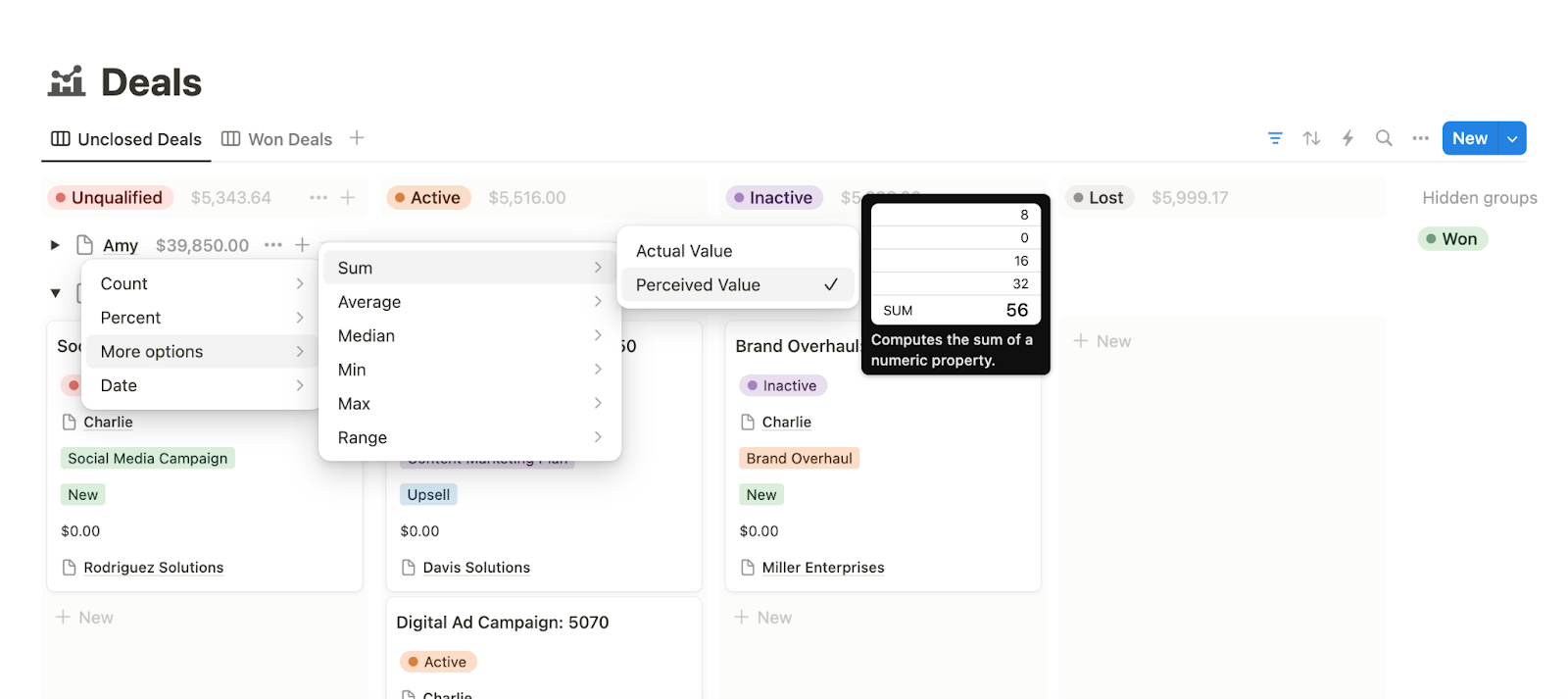Select the checked Perceived Value option
This screenshot has width=1568, height=699.
[x=737, y=284]
